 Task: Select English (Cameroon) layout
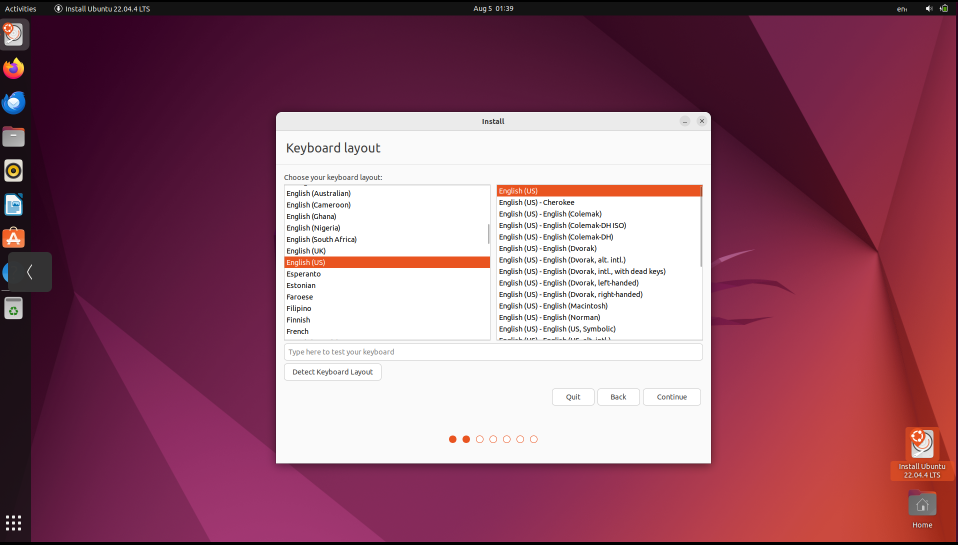click(x=387, y=205)
